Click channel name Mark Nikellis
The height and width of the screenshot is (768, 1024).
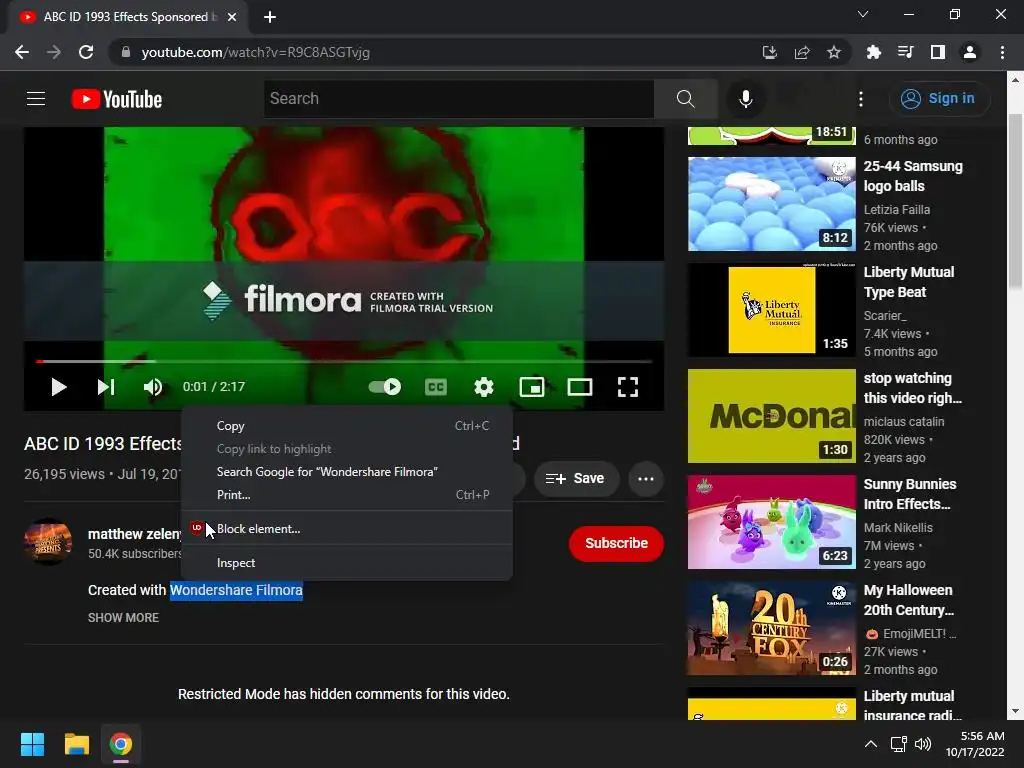[898, 528]
